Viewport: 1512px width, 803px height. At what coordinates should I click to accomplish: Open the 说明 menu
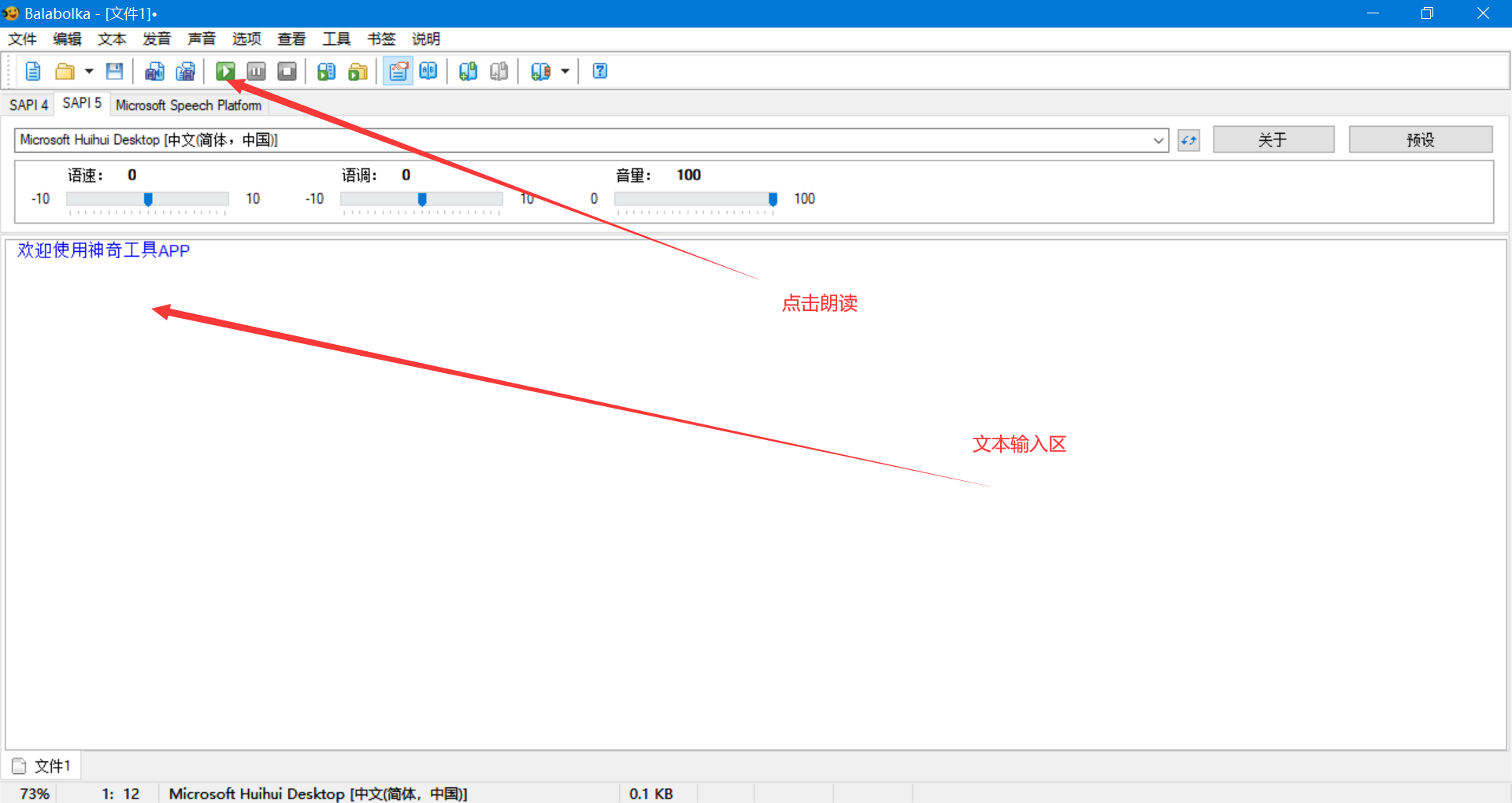tap(427, 39)
